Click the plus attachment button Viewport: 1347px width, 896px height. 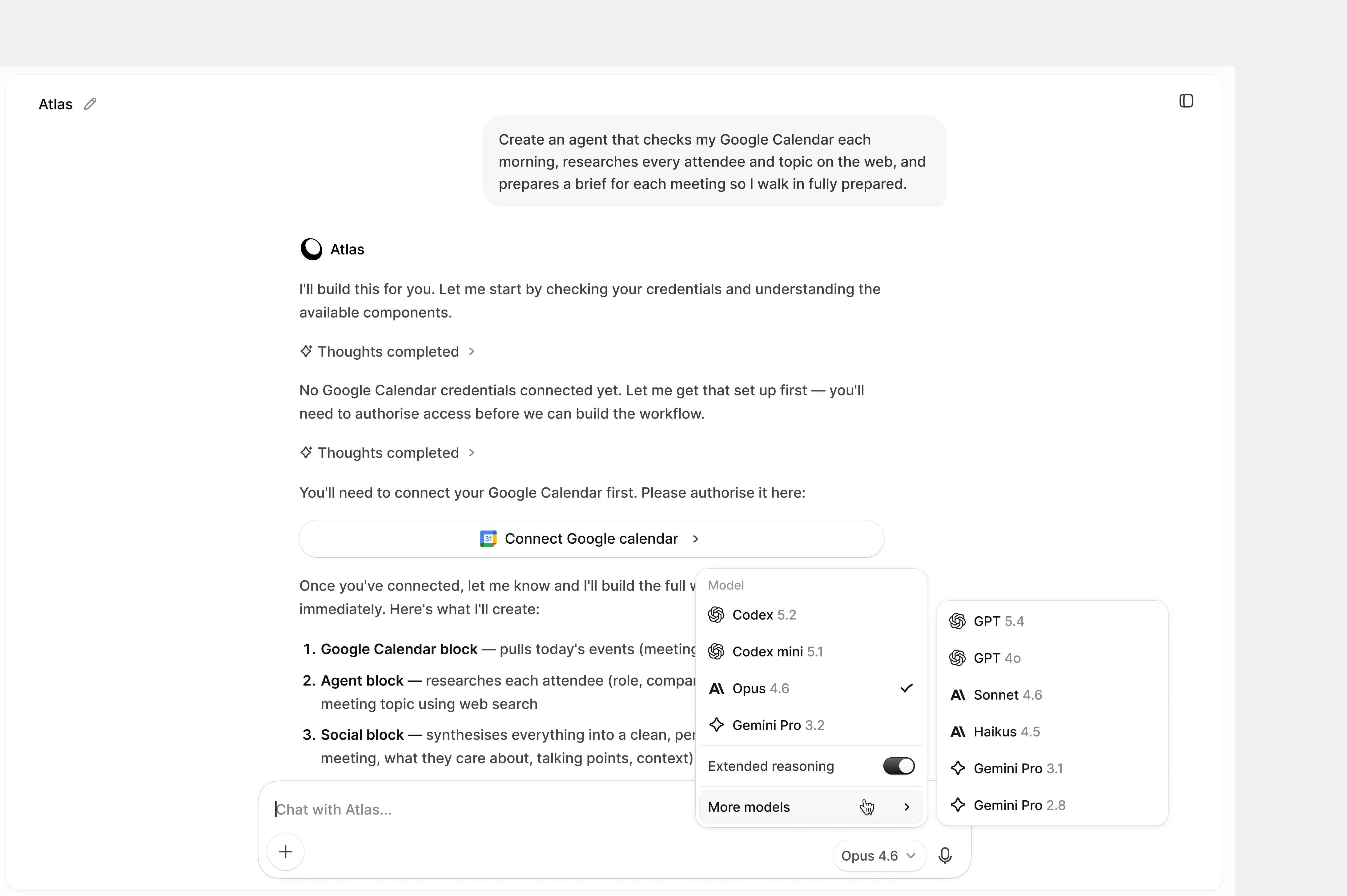286,852
